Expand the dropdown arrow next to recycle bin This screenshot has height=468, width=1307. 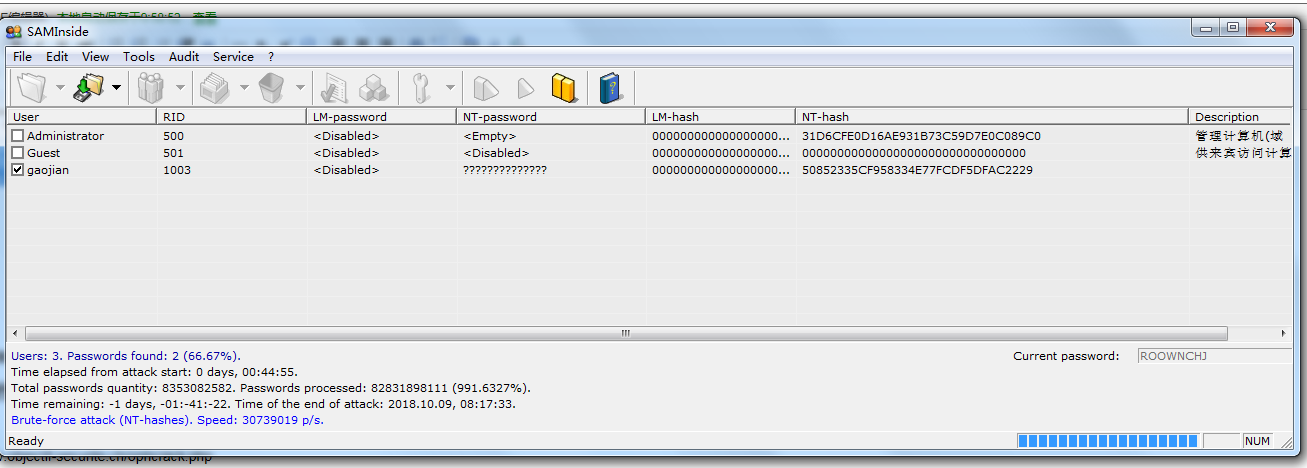[x=299, y=88]
